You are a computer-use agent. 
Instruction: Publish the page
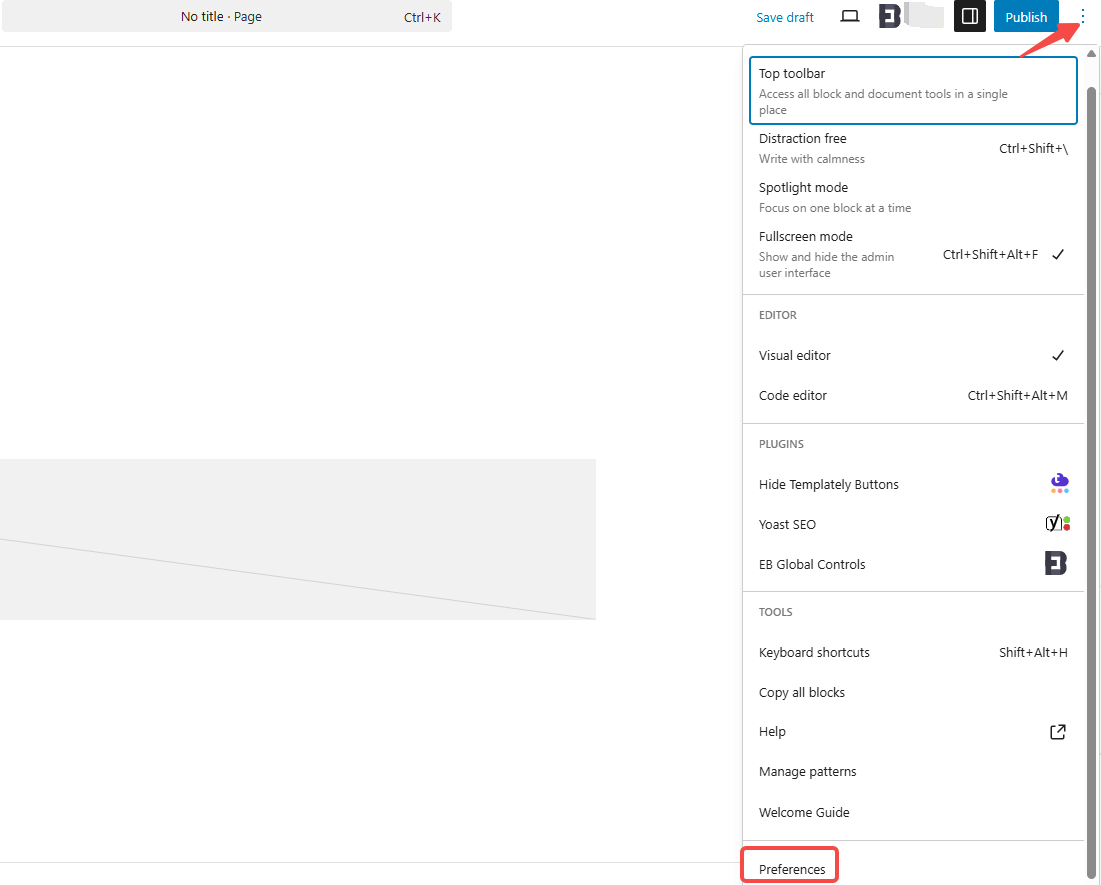[x=1026, y=16]
